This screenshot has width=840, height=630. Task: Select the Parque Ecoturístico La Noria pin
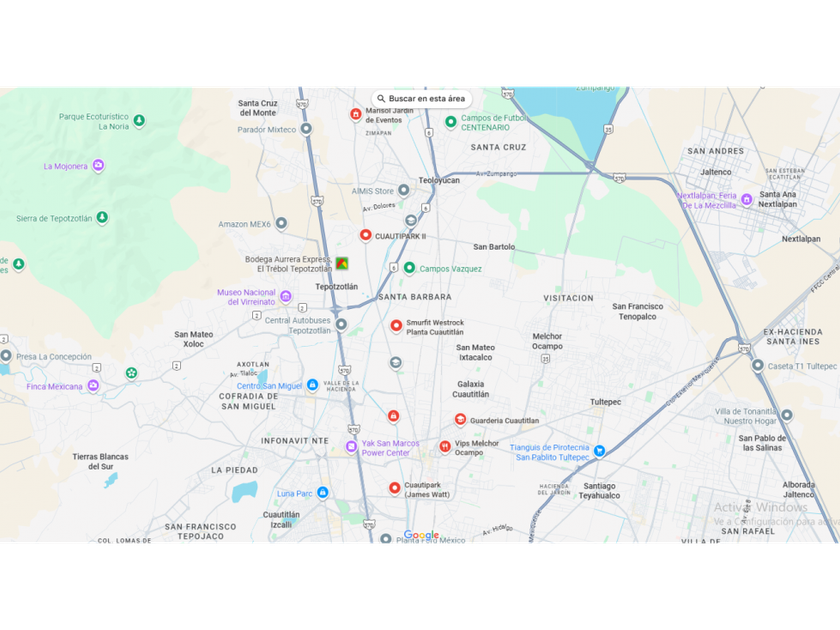click(139, 121)
